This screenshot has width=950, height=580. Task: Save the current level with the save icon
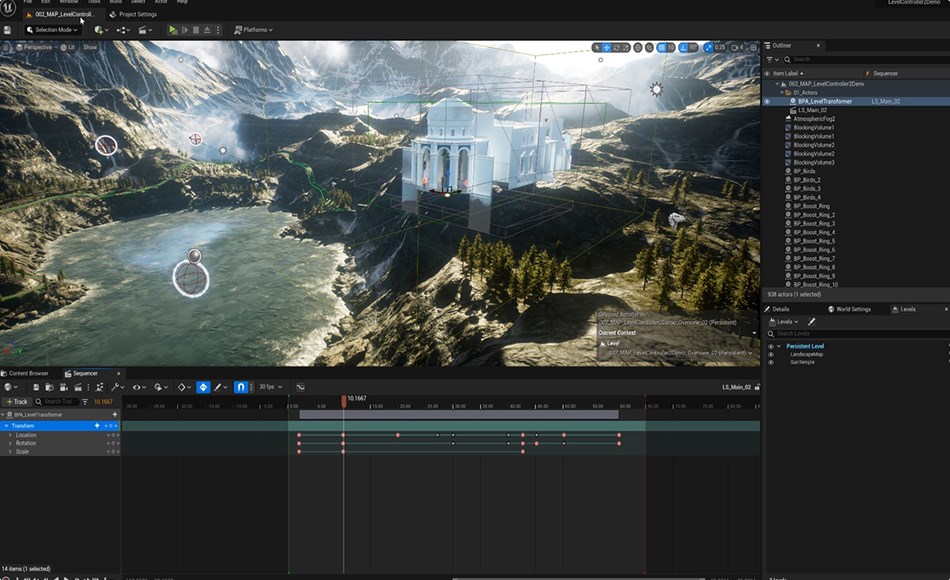[8, 30]
